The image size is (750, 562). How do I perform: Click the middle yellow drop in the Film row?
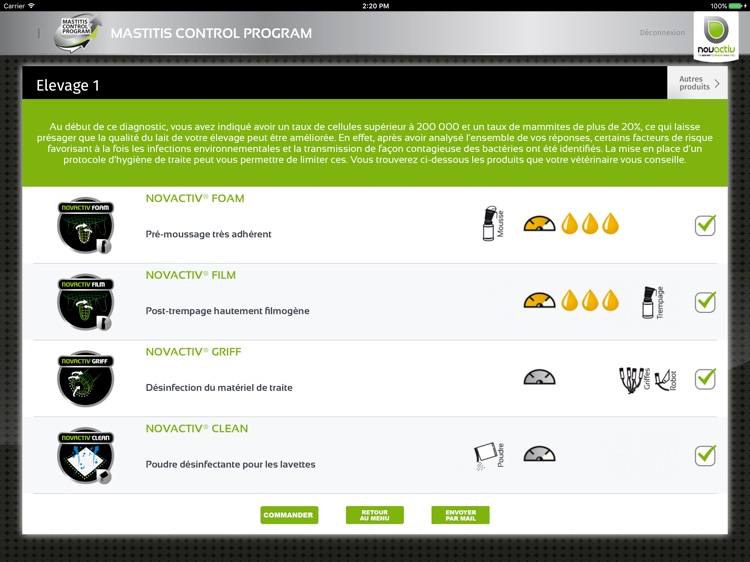pyautogui.click(x=590, y=300)
